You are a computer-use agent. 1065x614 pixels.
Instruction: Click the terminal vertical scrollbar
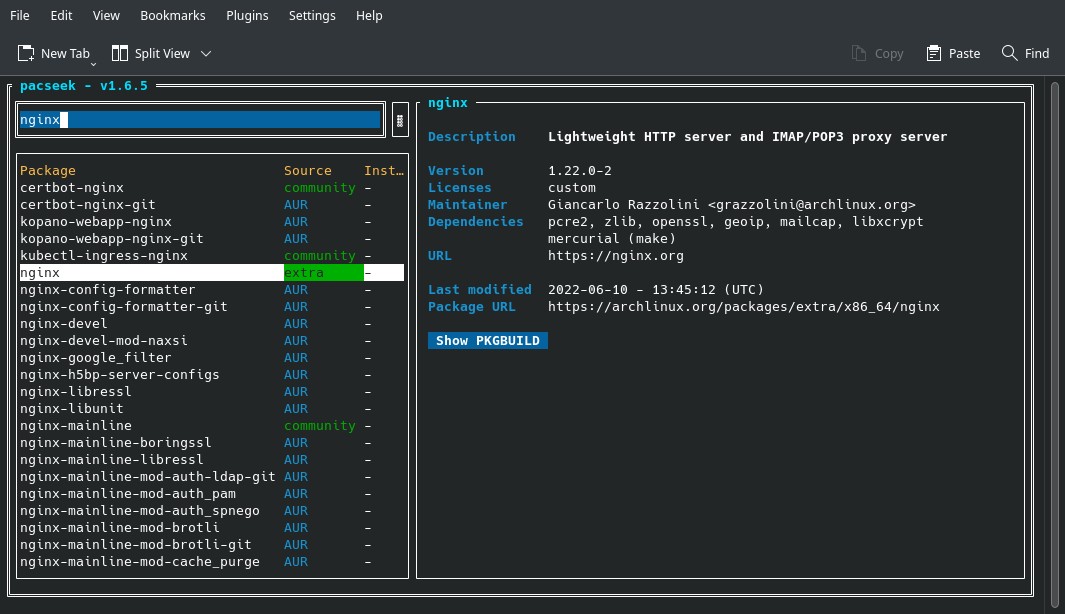point(1054,344)
